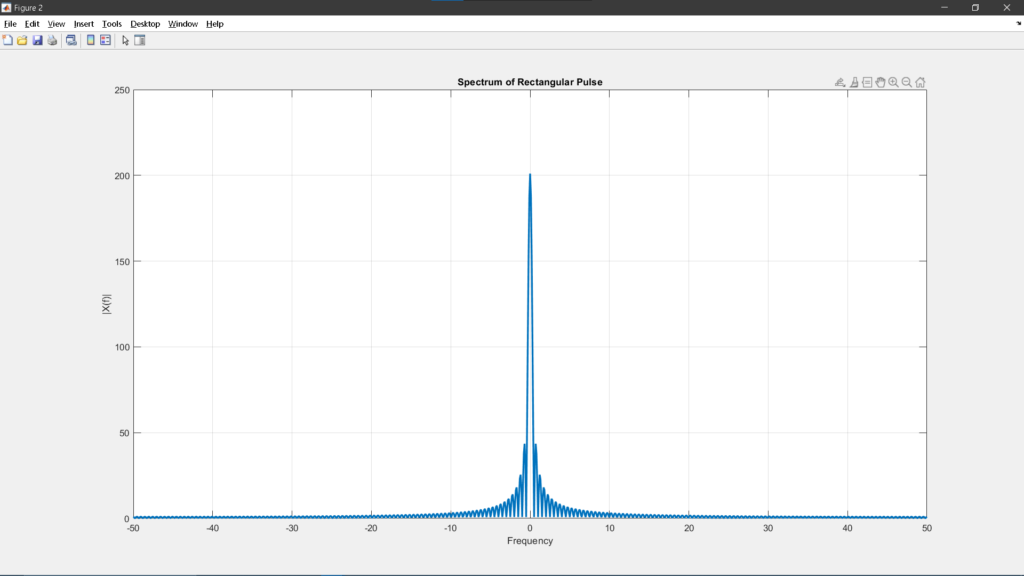This screenshot has height=576, width=1024.
Task: Save the figure using the floppy disk icon
Action: 37,40
